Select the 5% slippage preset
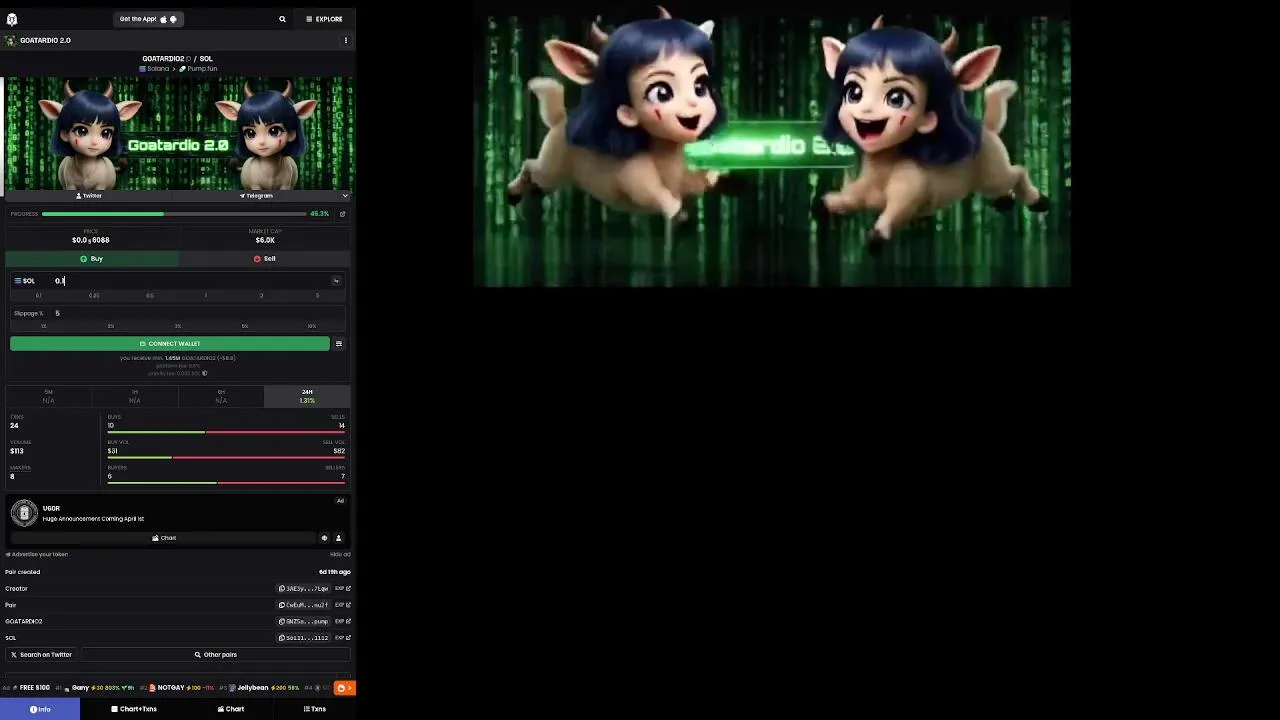 pos(245,326)
